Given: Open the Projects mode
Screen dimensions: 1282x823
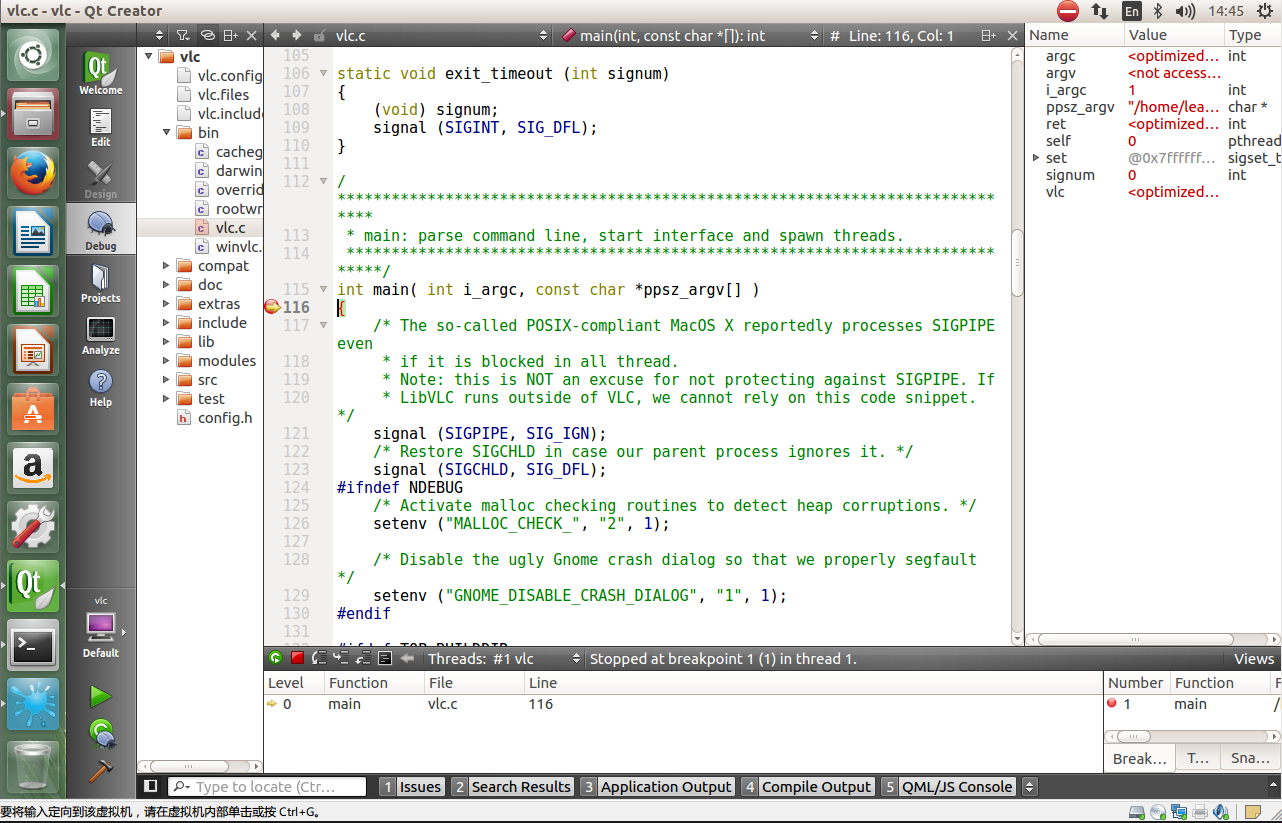Looking at the screenshot, I should 101,282.
